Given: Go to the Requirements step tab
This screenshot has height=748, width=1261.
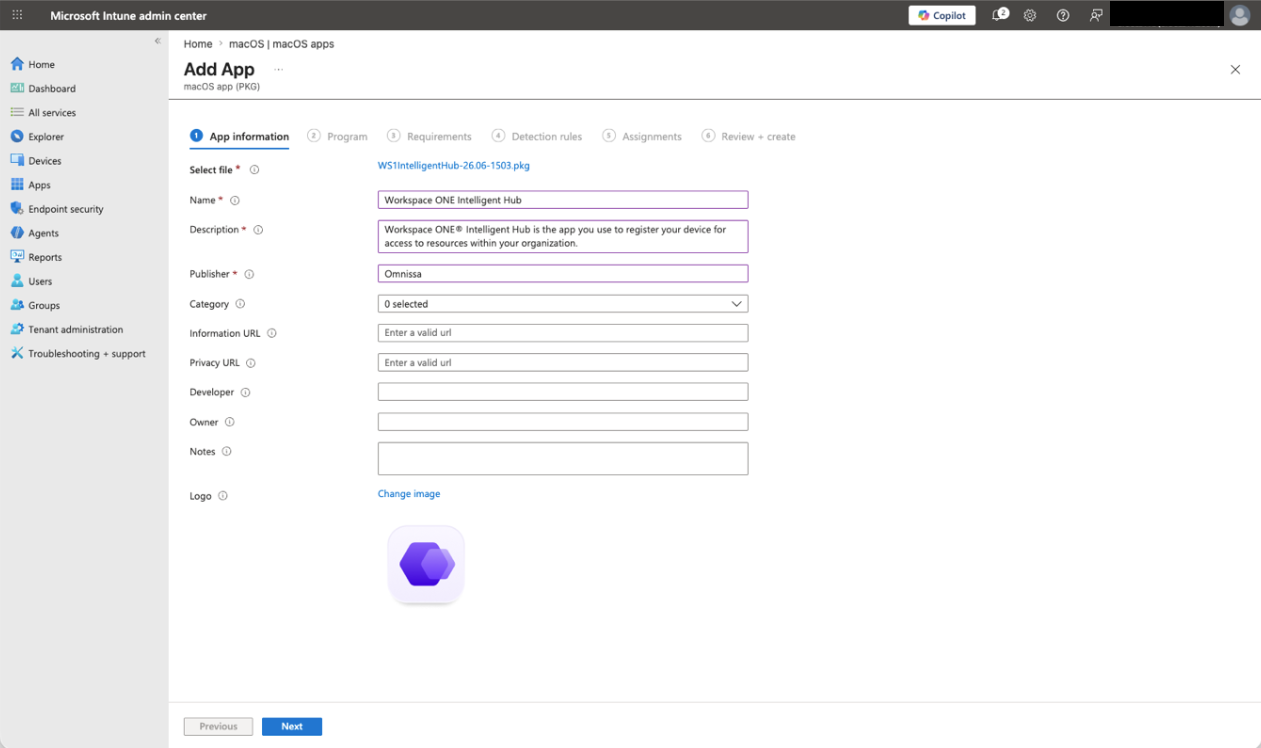Looking at the screenshot, I should [x=429, y=137].
